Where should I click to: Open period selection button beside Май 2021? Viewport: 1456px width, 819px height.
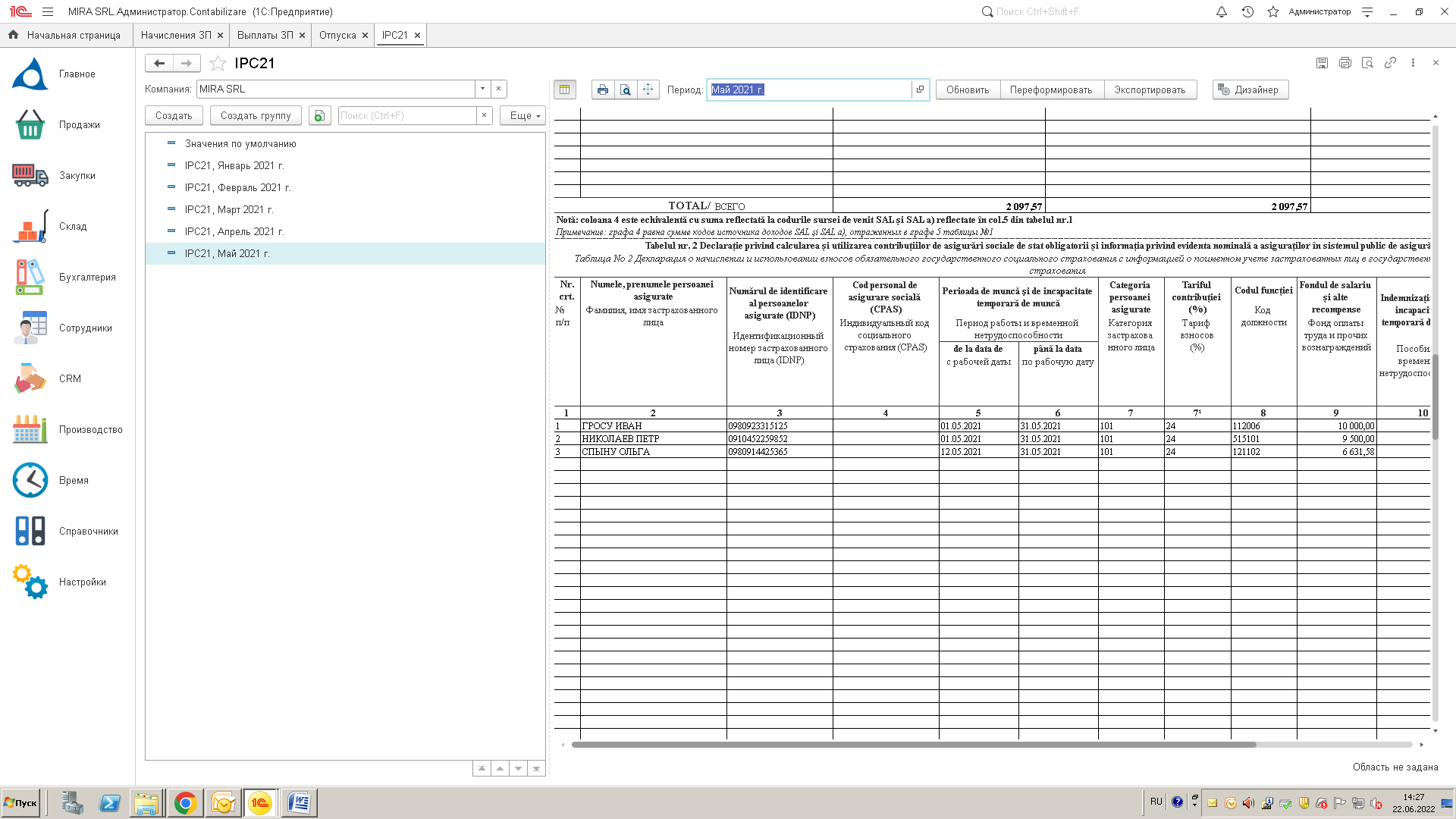tap(920, 89)
